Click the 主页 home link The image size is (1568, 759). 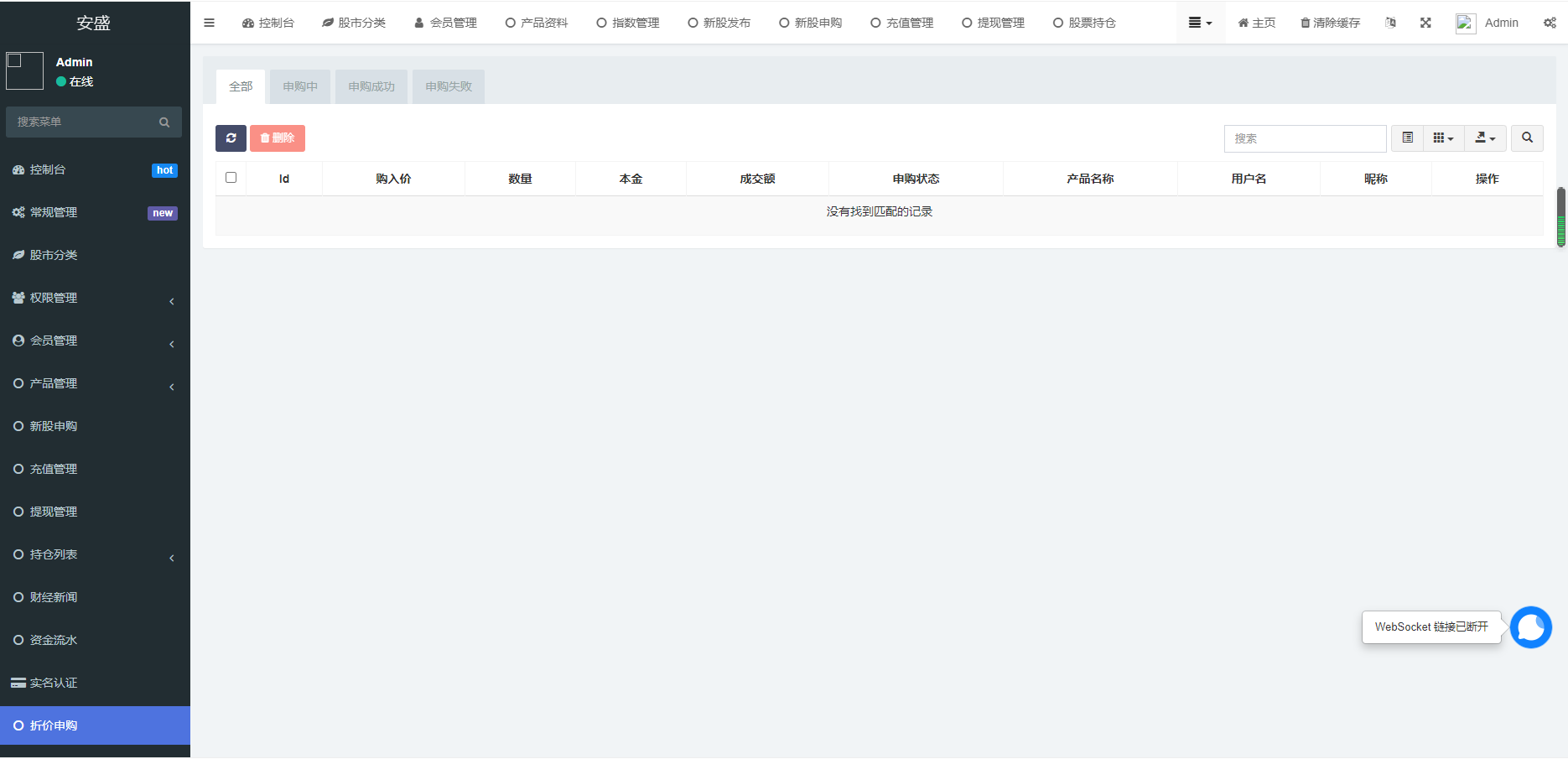coord(1255,23)
